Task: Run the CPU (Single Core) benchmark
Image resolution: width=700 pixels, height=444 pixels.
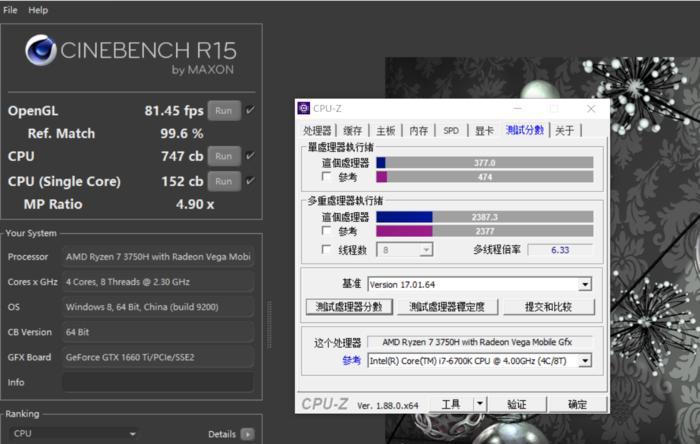Action: coord(224,181)
